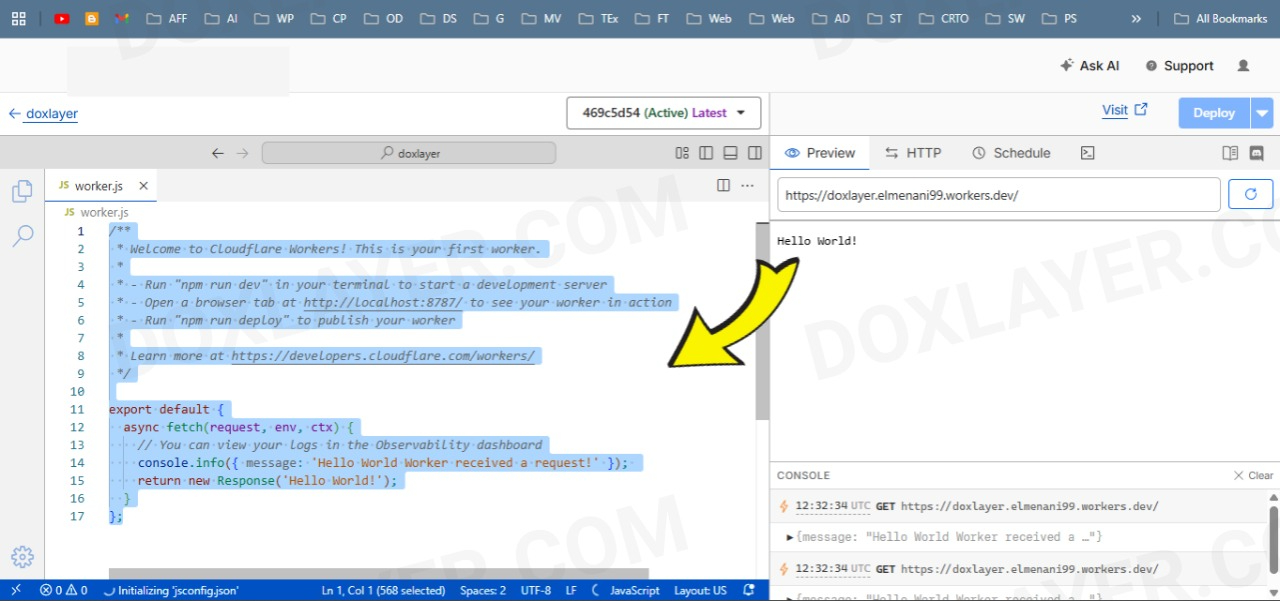Open the All Bookmarks folder
The height and width of the screenshot is (601, 1280).
[1220, 18]
